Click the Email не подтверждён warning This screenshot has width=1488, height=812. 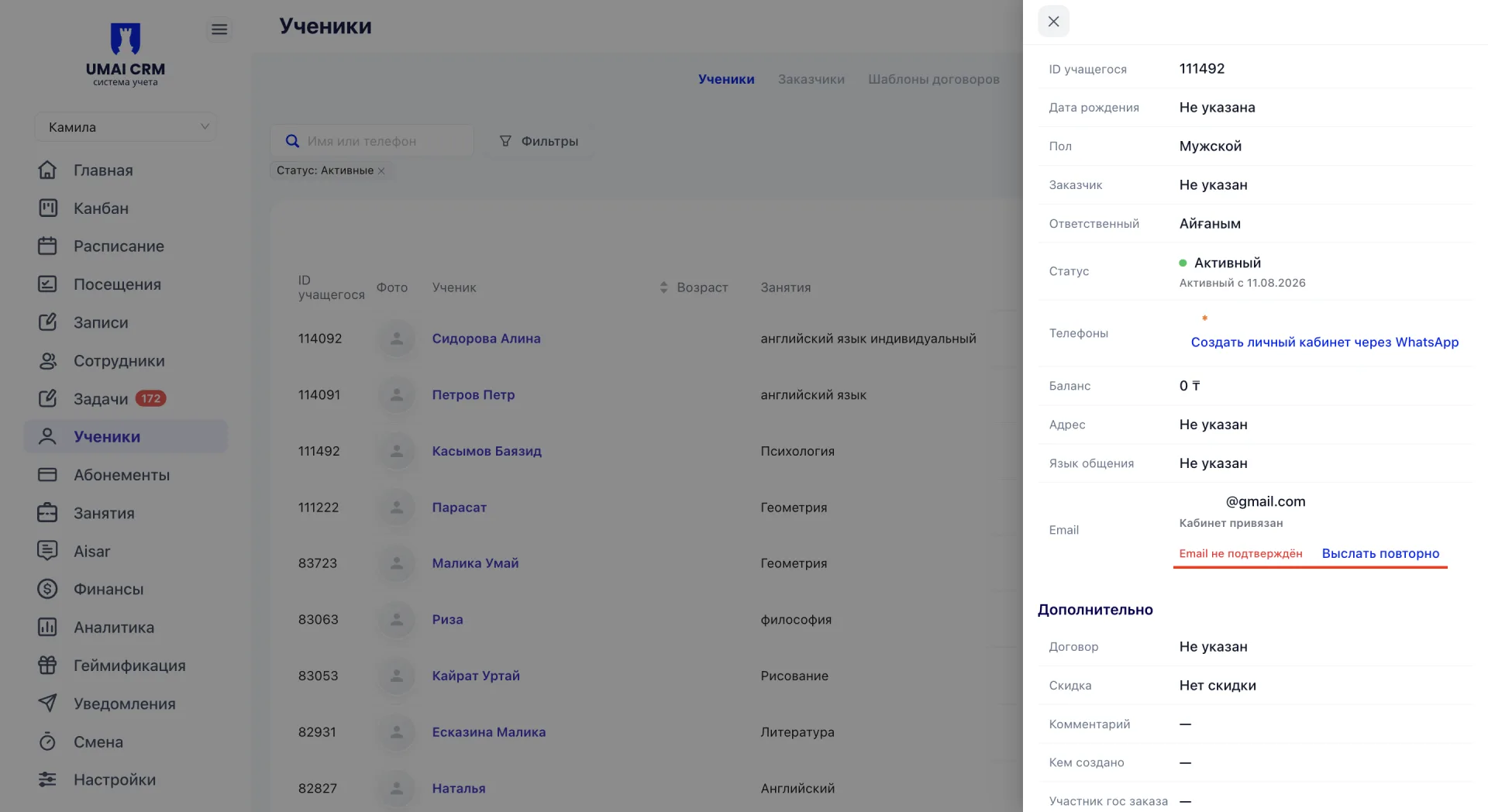click(1240, 553)
